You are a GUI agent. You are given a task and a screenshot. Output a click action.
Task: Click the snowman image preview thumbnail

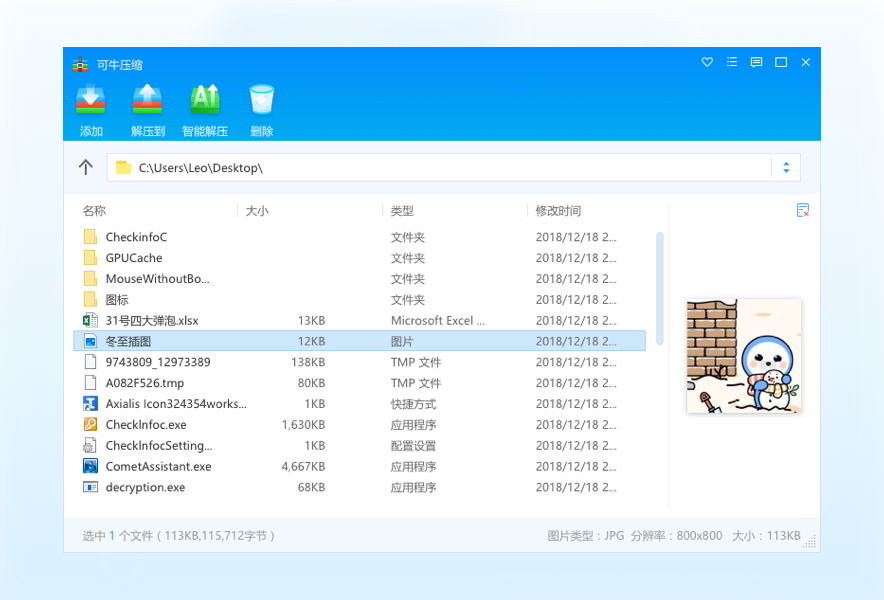coord(744,357)
